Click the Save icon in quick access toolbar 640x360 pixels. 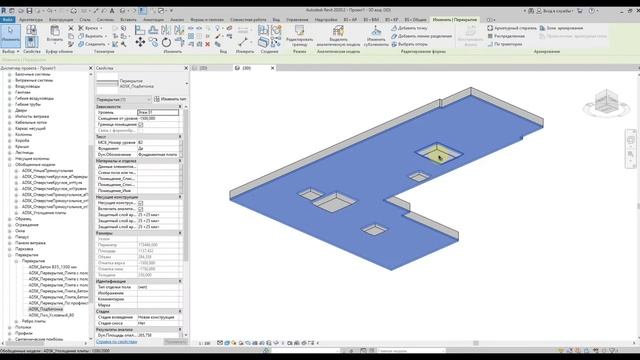[29, 11]
